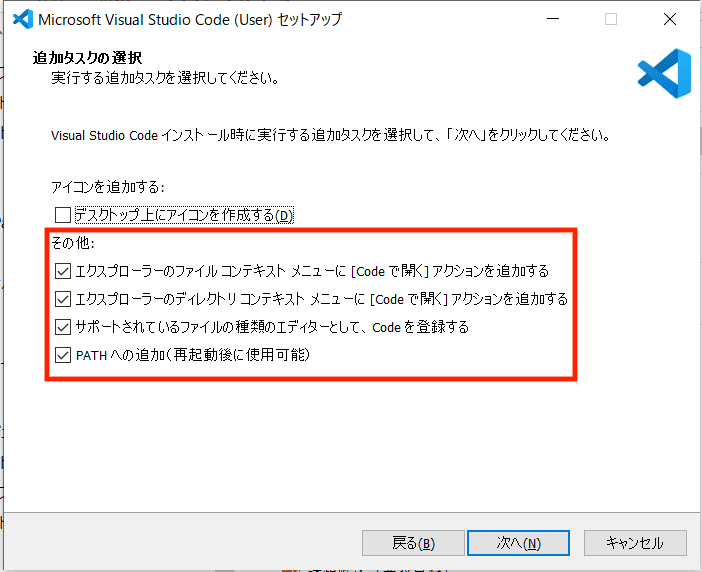Uncheck the エクスプローラーのファイル コンテキスト メニュー option

coord(64,271)
